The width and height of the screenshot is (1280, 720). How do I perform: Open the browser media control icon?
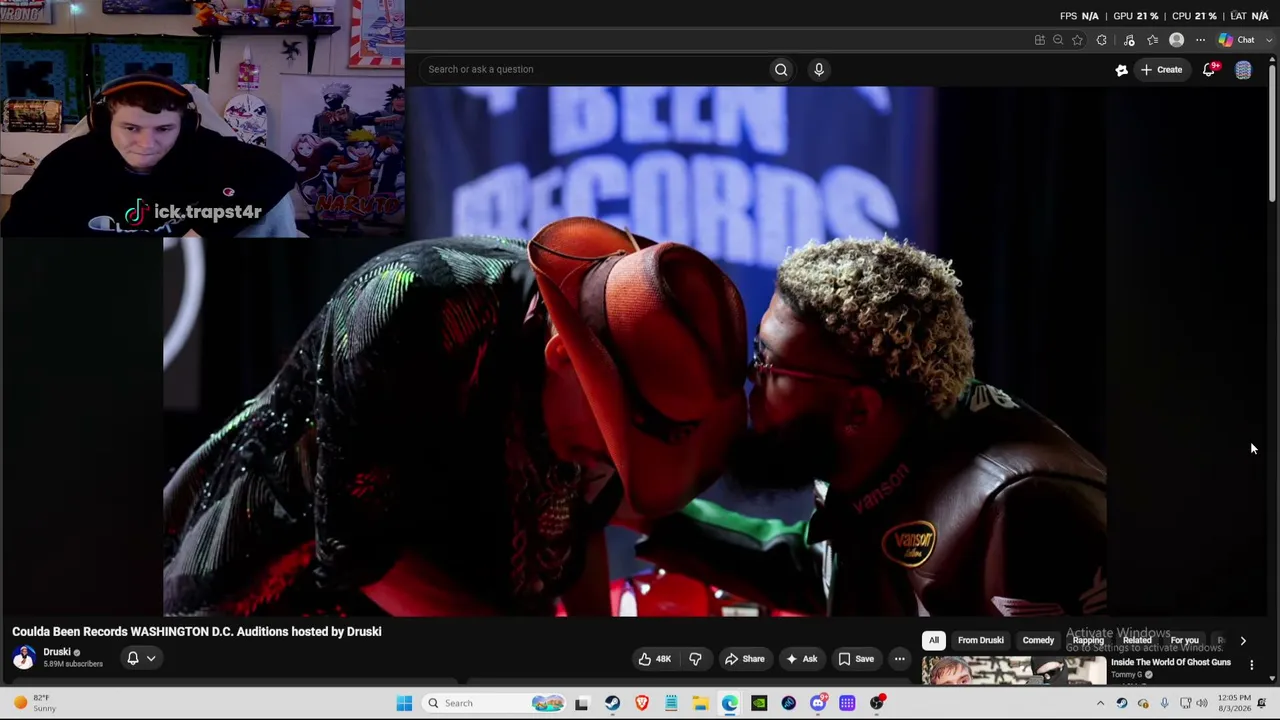click(1129, 40)
